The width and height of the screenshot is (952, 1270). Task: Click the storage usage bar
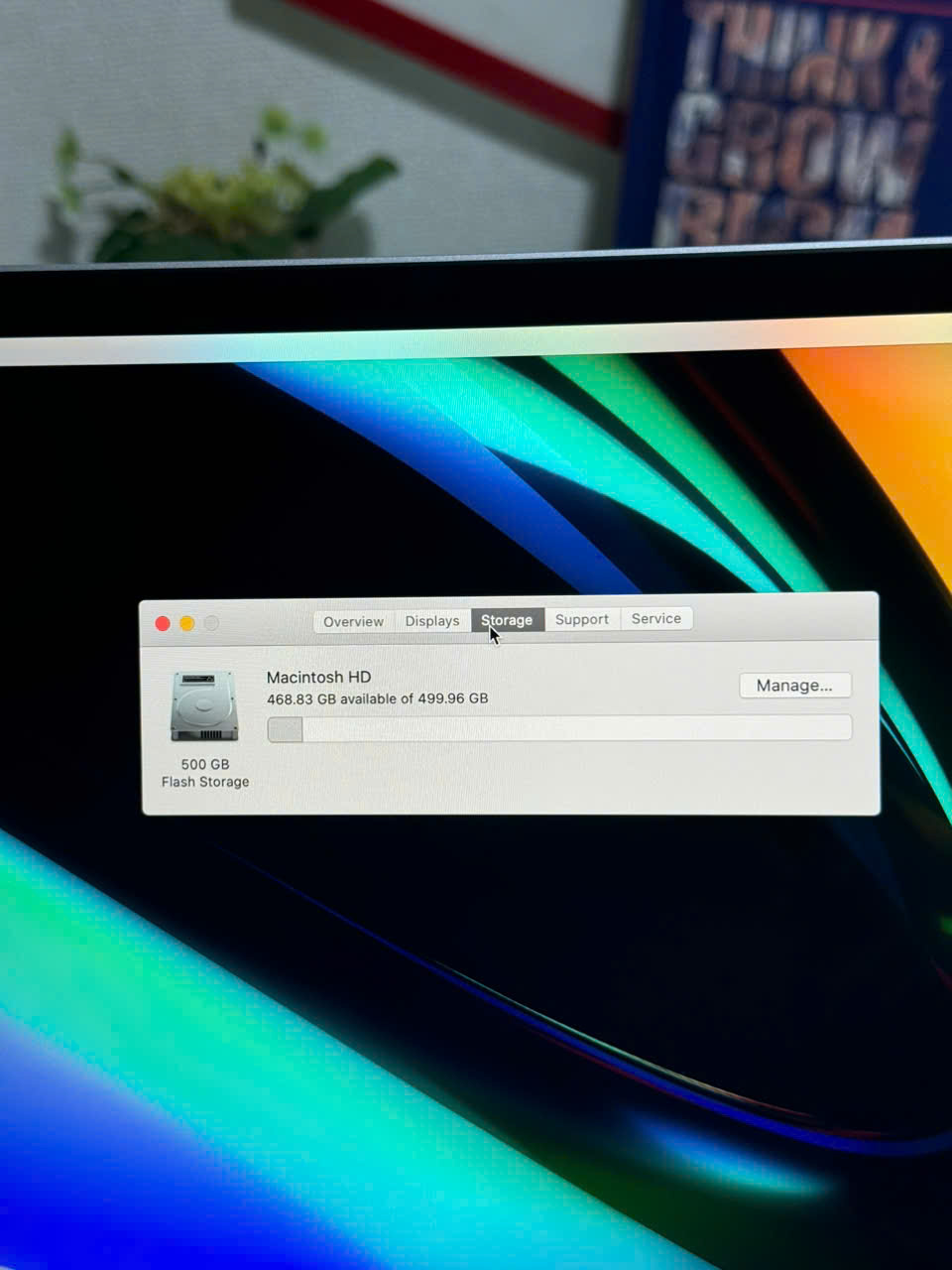[559, 728]
